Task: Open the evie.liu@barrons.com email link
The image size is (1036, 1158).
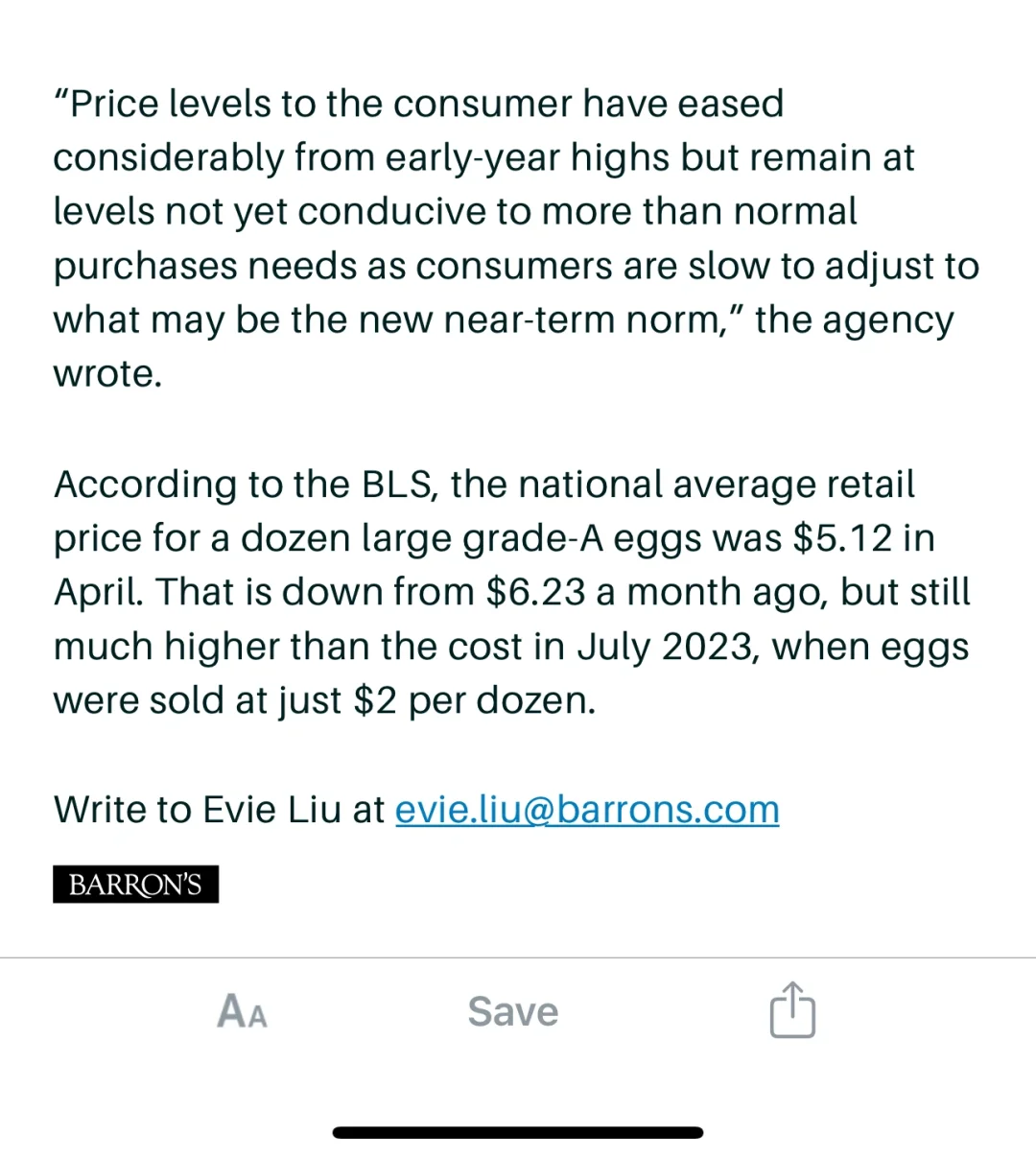Action: coord(587,810)
